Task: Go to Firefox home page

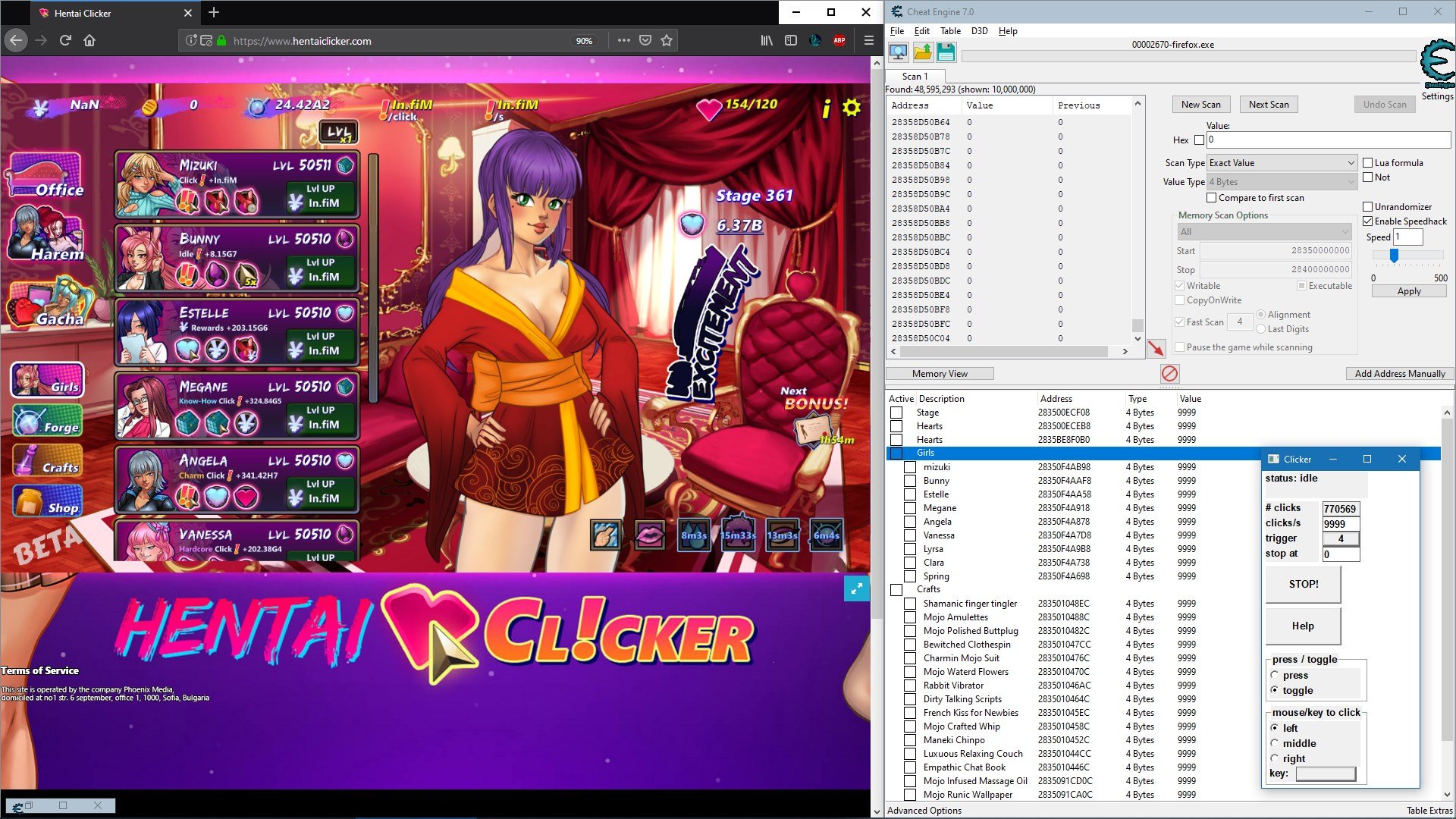Action: pyautogui.click(x=89, y=40)
